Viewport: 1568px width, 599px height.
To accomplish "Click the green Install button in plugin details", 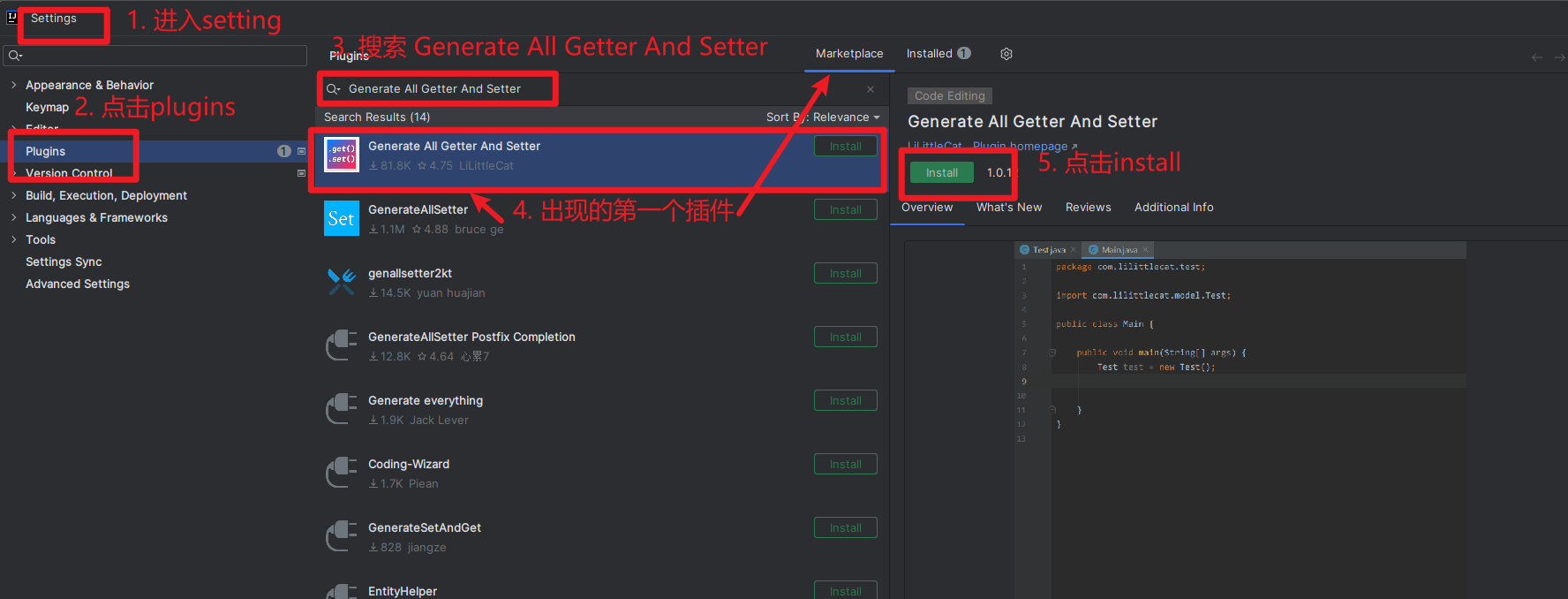I will coord(942,172).
